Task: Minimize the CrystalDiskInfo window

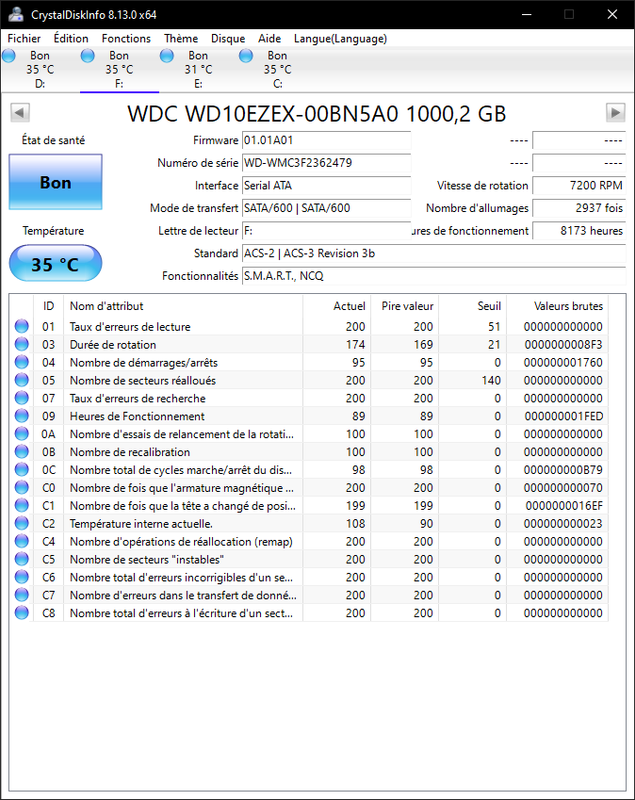Action: [527, 14]
